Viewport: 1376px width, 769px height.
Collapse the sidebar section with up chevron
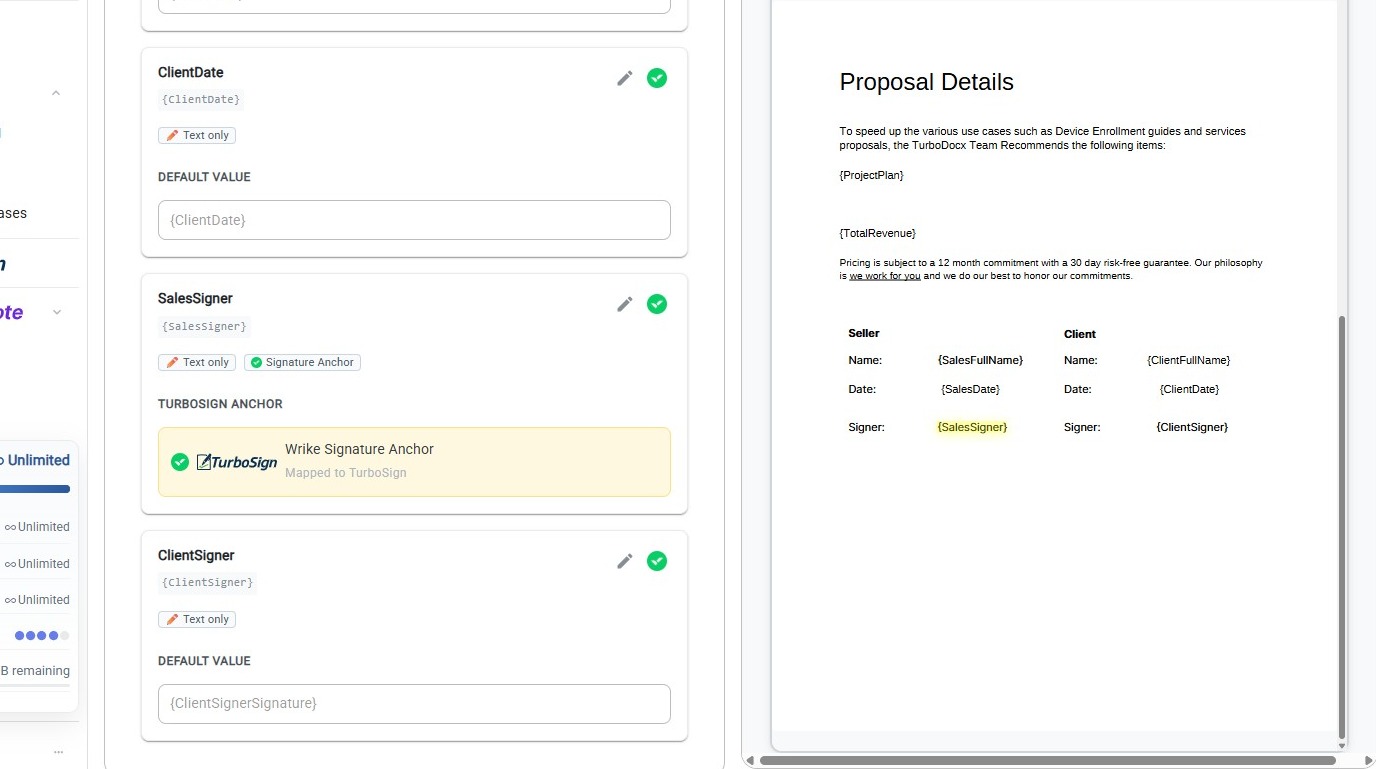tap(56, 93)
